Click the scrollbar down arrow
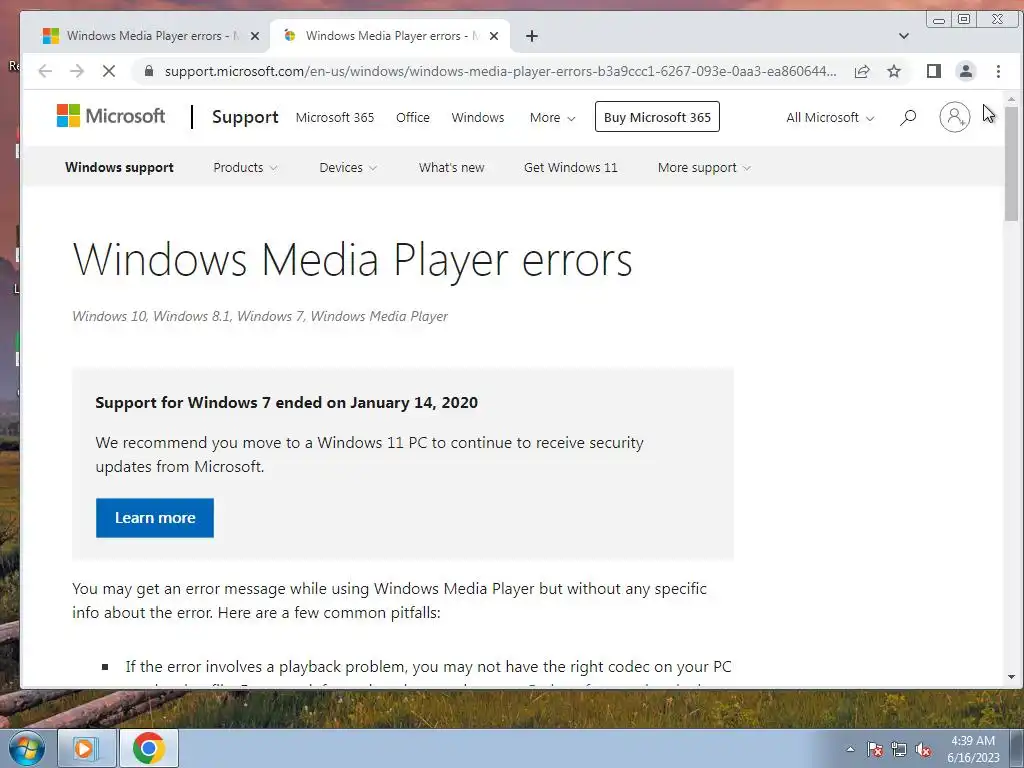The image size is (1024, 768). (1011, 677)
